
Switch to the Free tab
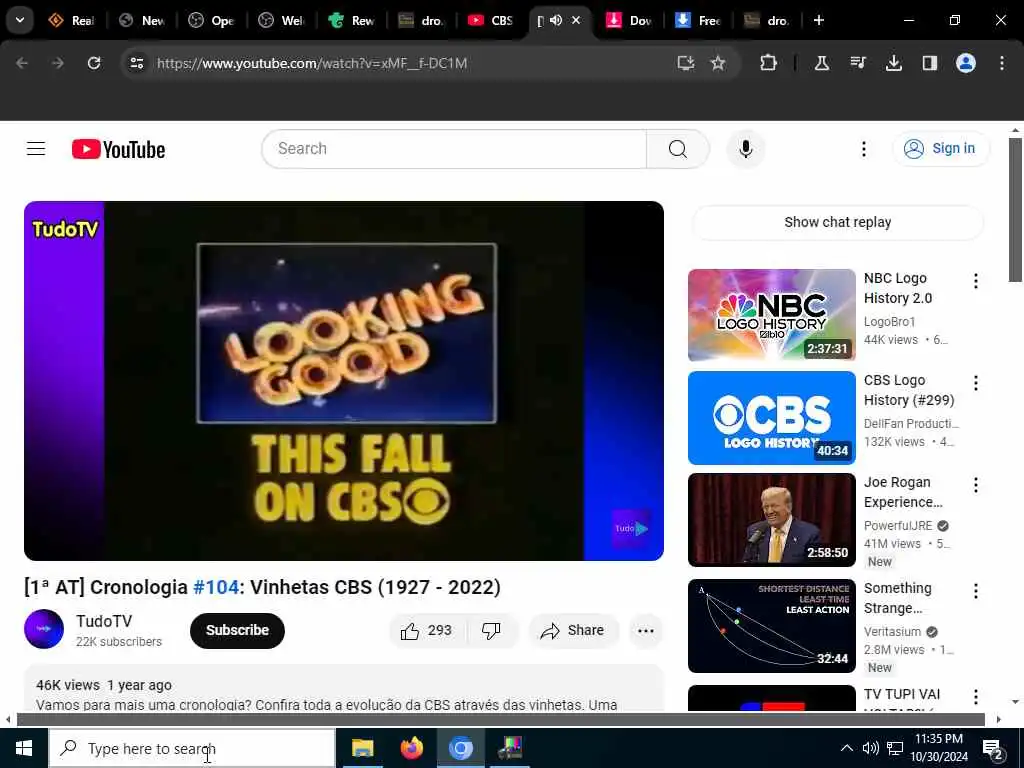click(x=697, y=20)
